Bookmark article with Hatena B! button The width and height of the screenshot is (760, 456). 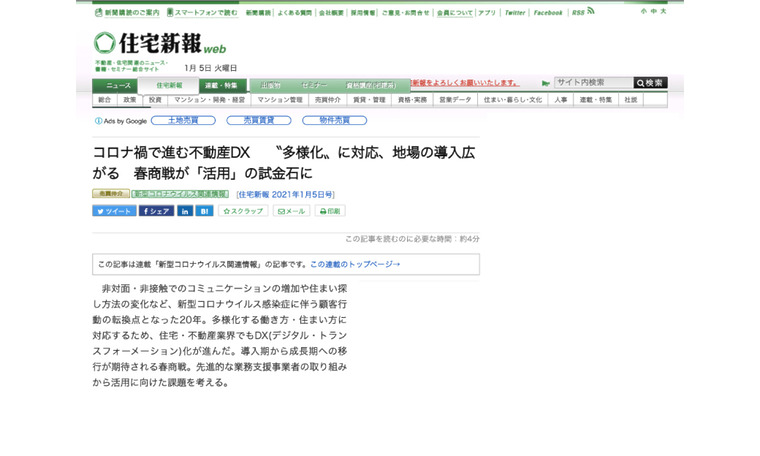pos(204,211)
